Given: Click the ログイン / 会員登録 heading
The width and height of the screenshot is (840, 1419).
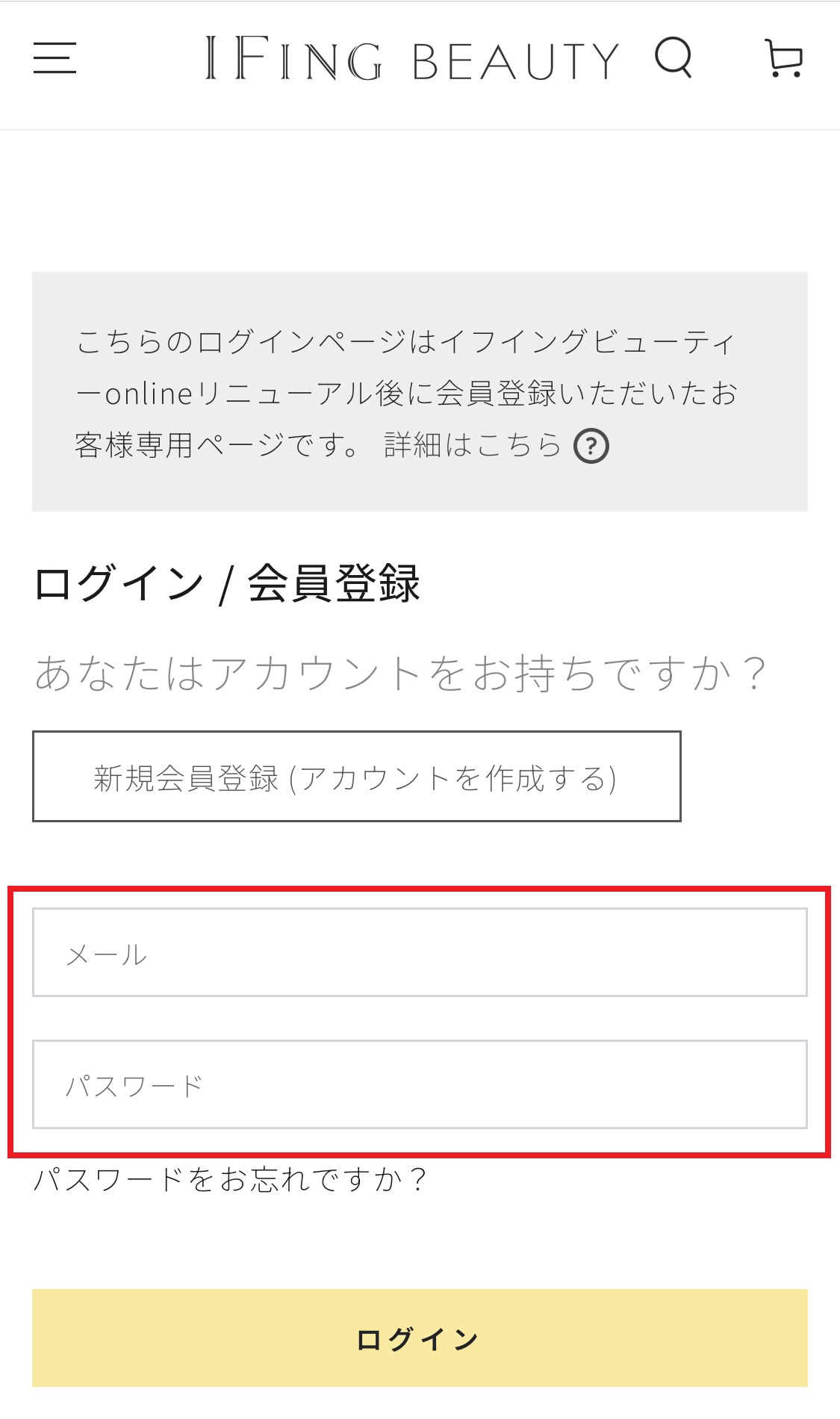Looking at the screenshot, I should coord(227,584).
